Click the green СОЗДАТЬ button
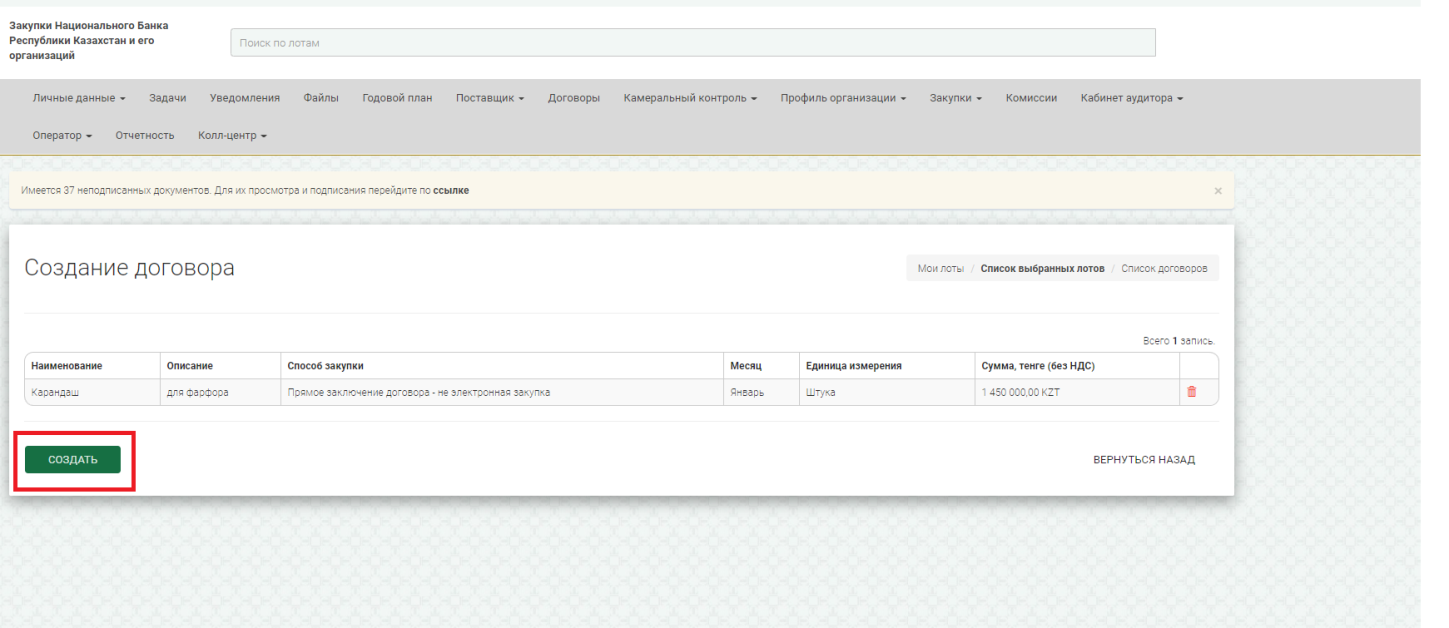The height and width of the screenshot is (628, 1449). 73,460
